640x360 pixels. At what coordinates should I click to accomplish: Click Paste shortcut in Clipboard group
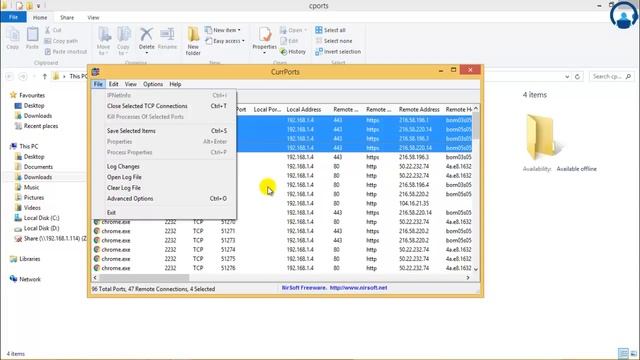click(66, 52)
